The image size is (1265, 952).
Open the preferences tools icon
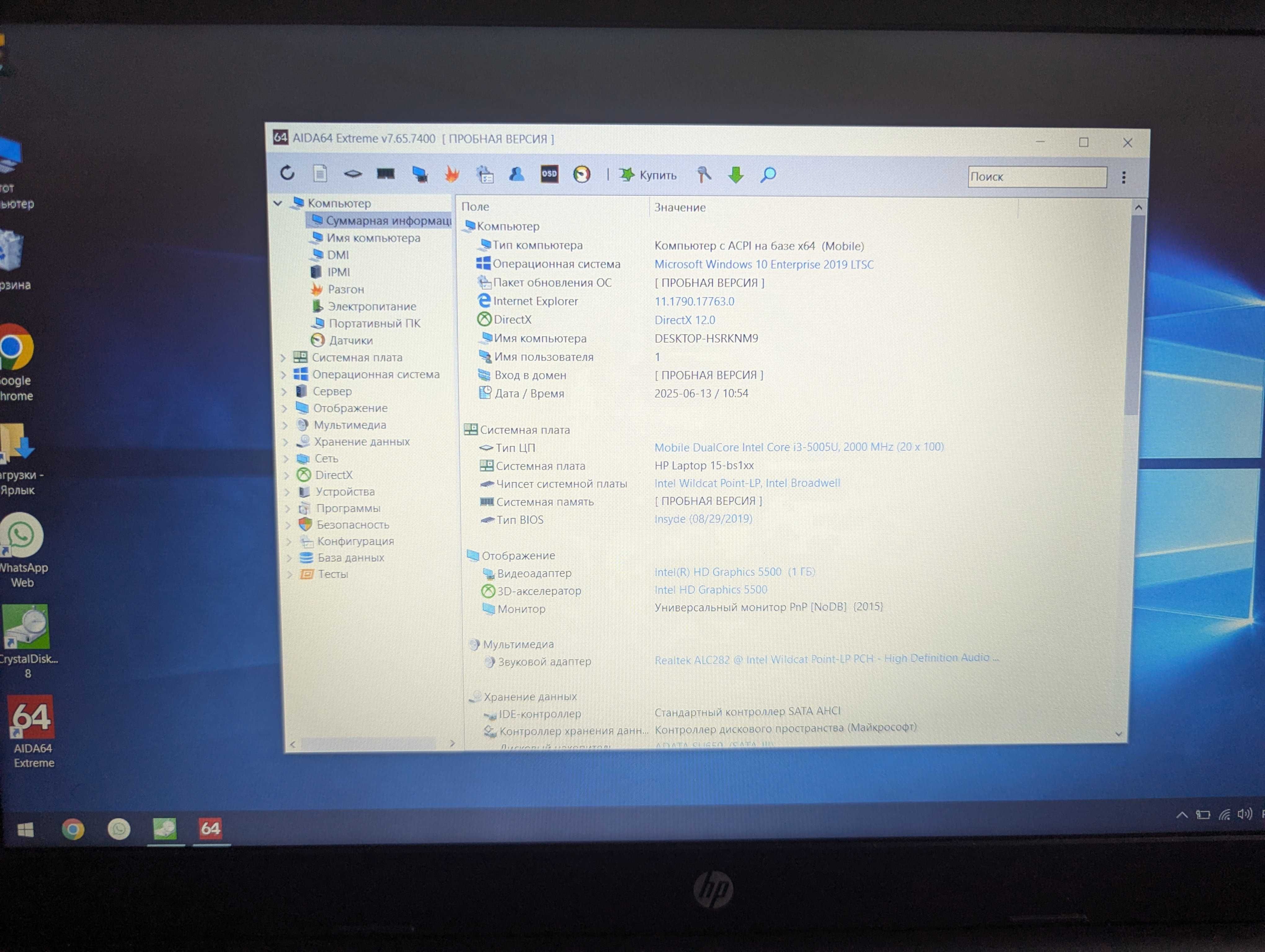(x=704, y=174)
